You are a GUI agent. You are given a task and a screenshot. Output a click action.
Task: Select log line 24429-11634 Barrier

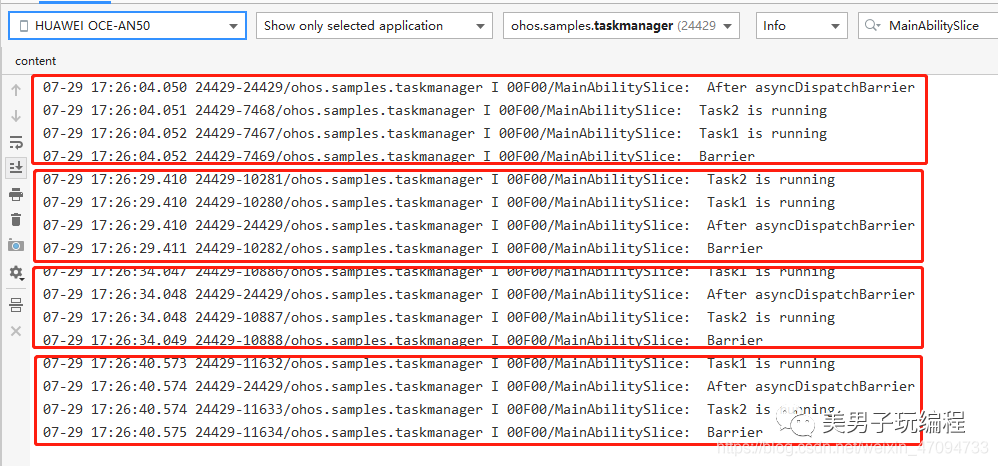point(402,432)
